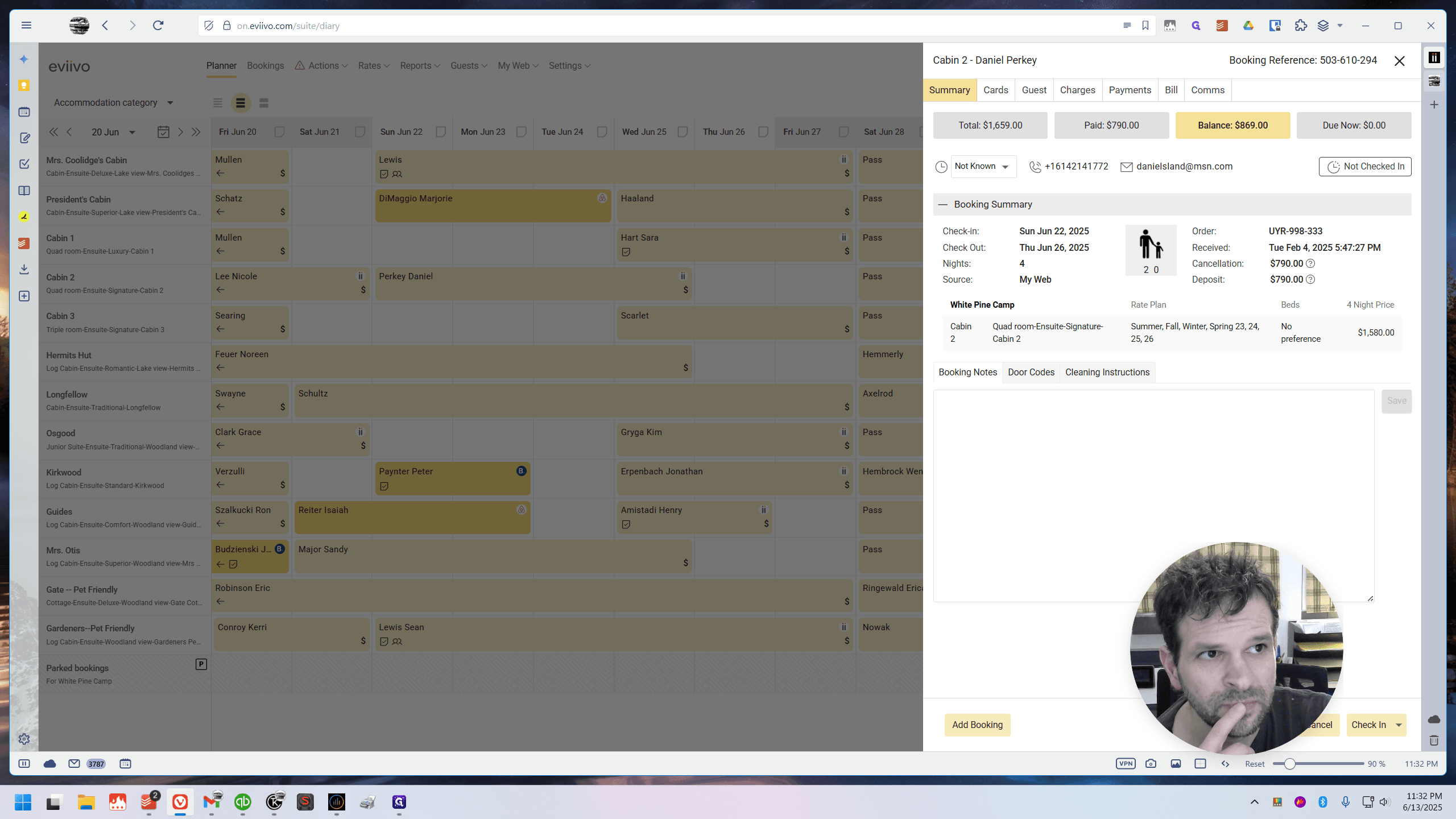The height and width of the screenshot is (819, 1456).
Task: Switch to the Charges tab
Action: tap(1077, 90)
